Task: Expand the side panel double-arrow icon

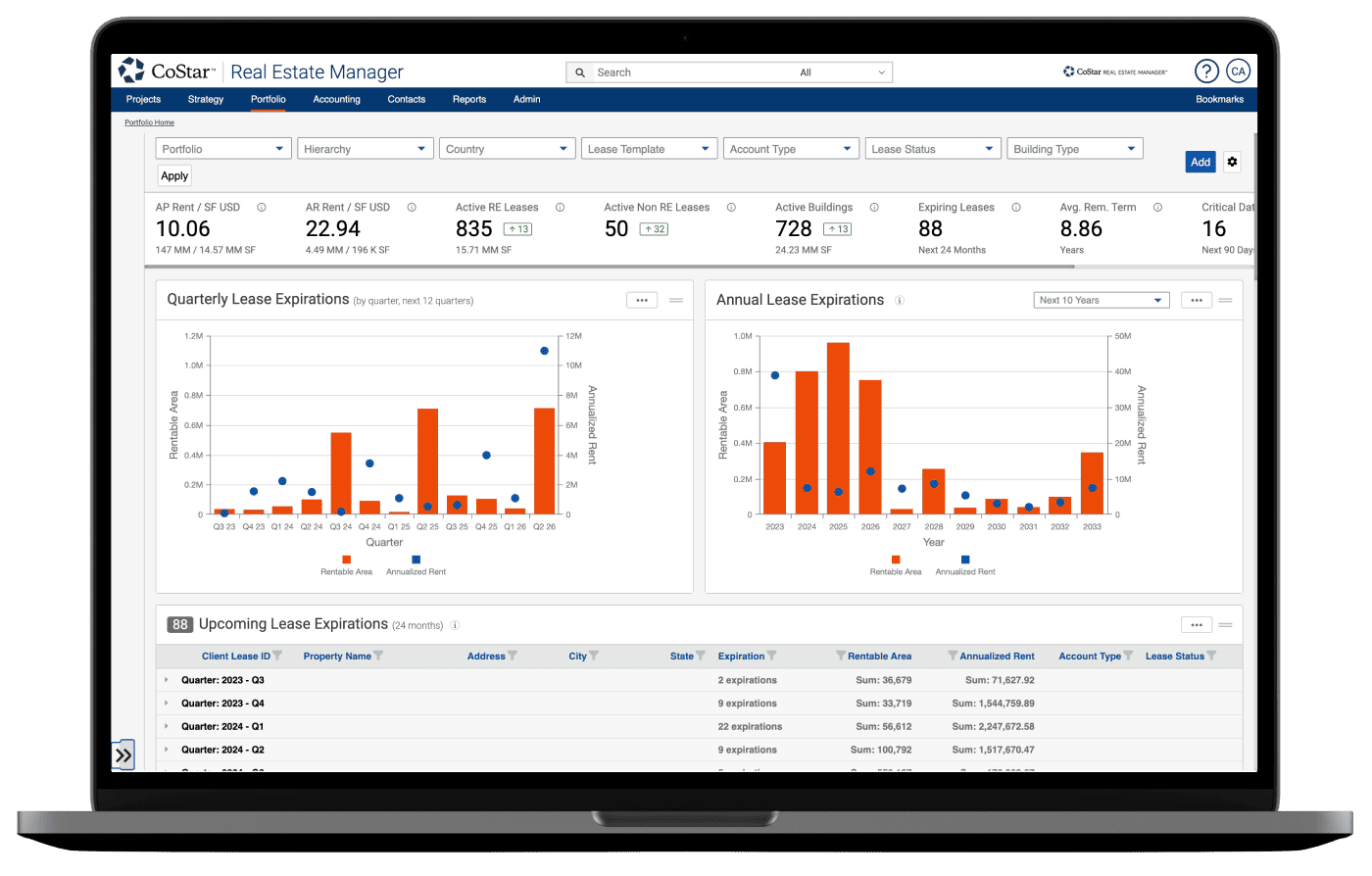Action: [123, 755]
